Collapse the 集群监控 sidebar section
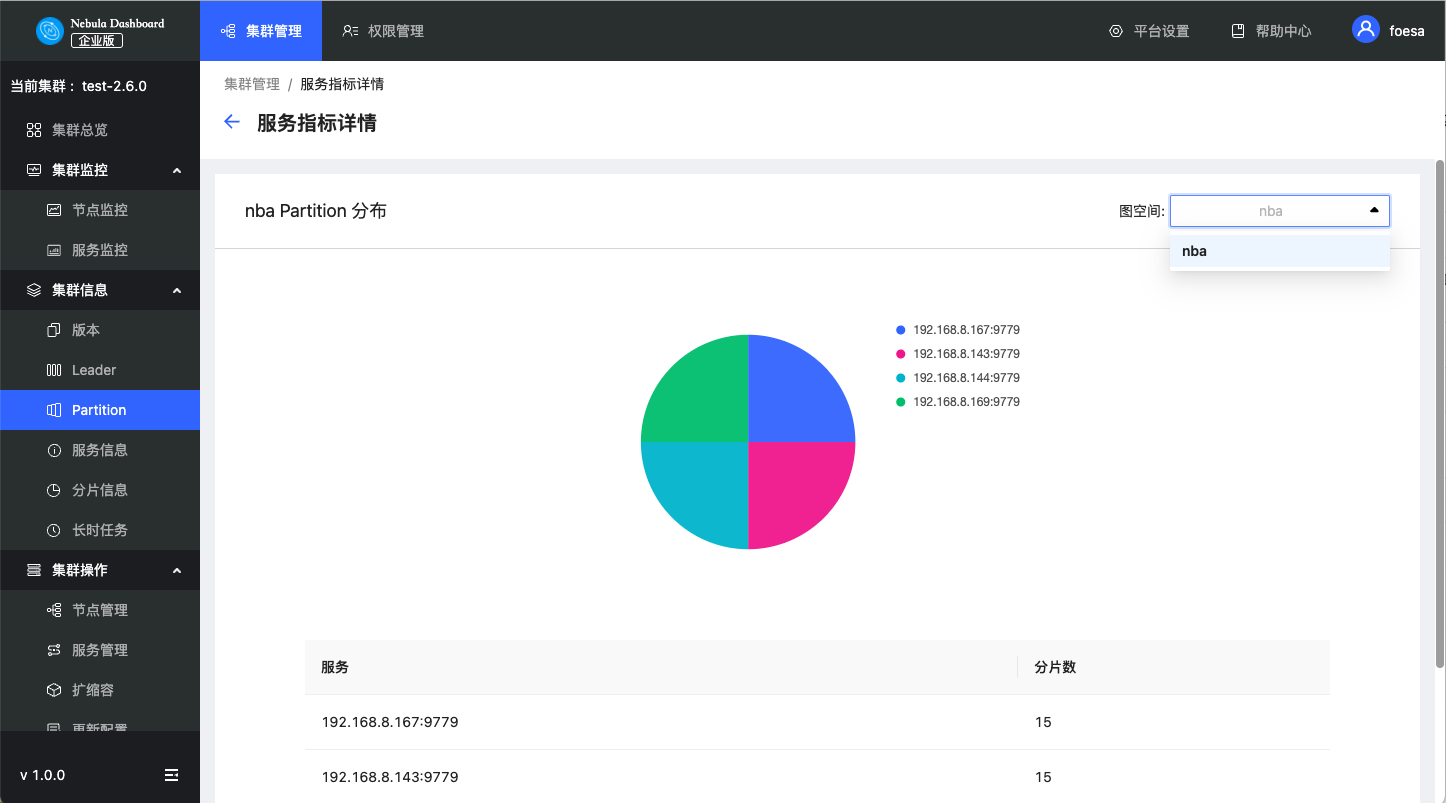1446x803 pixels. point(177,170)
